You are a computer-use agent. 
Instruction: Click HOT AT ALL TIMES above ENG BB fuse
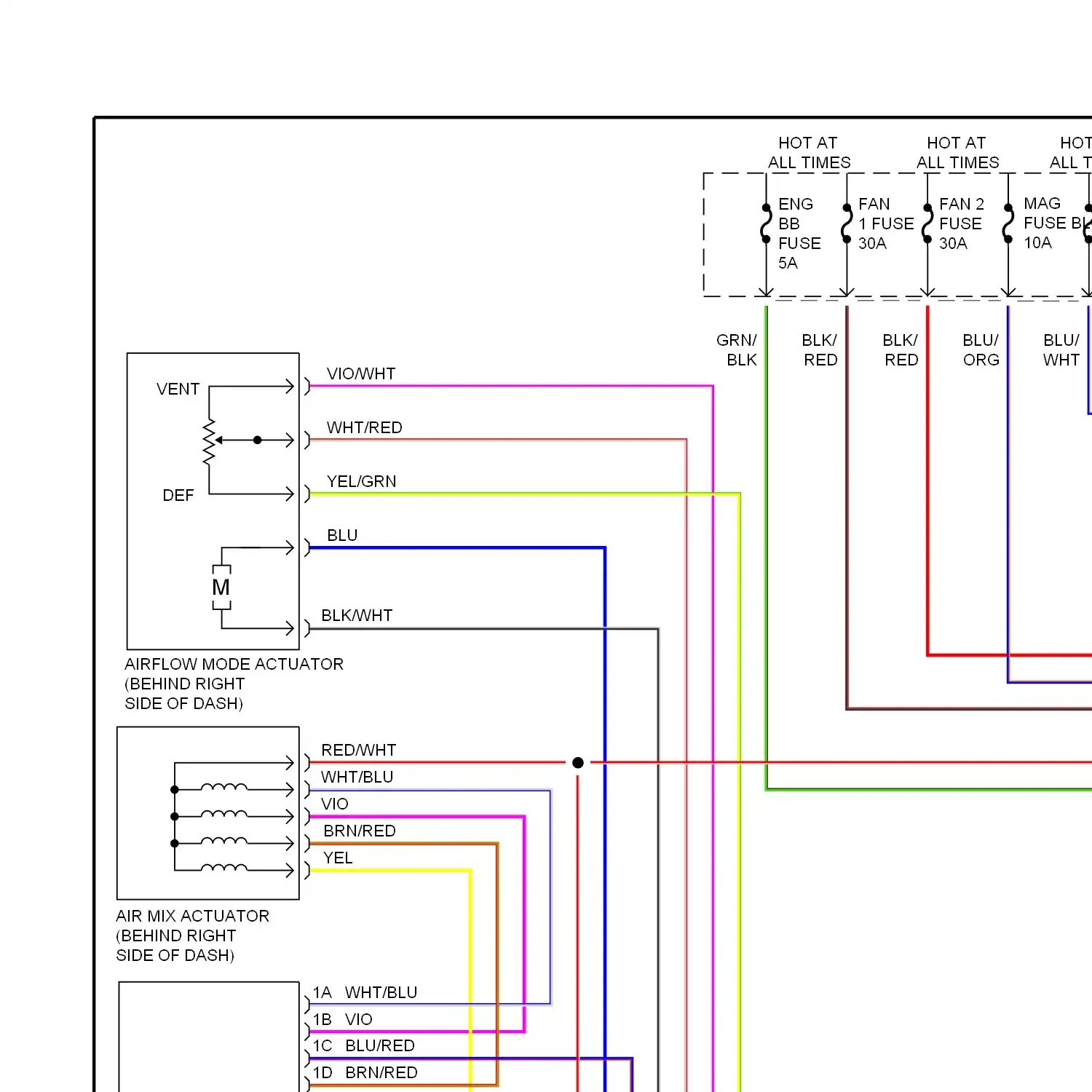[x=809, y=152]
